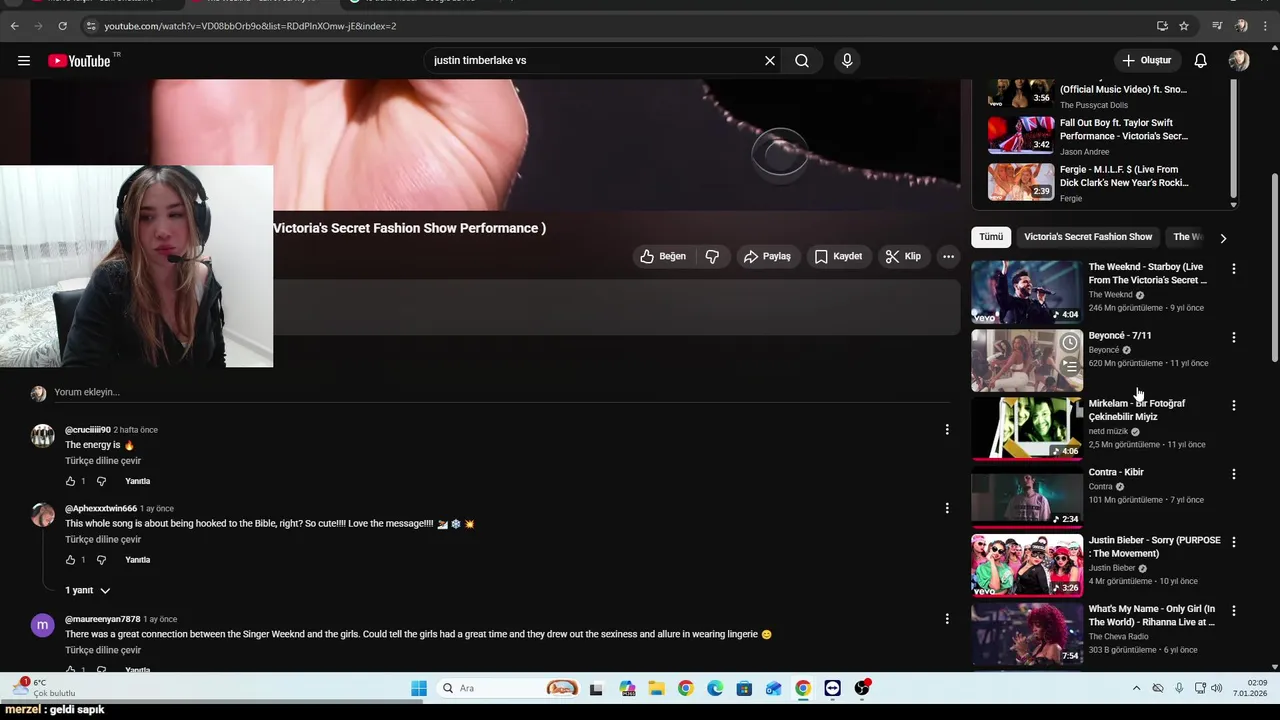Like the @Aphexxxtwin666 Bible comment

[x=70, y=560]
